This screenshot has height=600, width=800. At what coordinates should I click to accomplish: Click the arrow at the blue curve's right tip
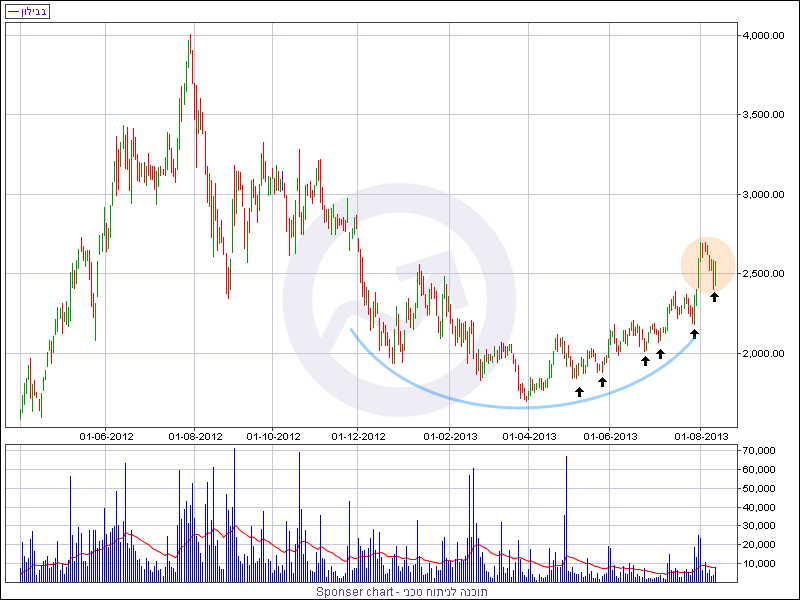694,332
